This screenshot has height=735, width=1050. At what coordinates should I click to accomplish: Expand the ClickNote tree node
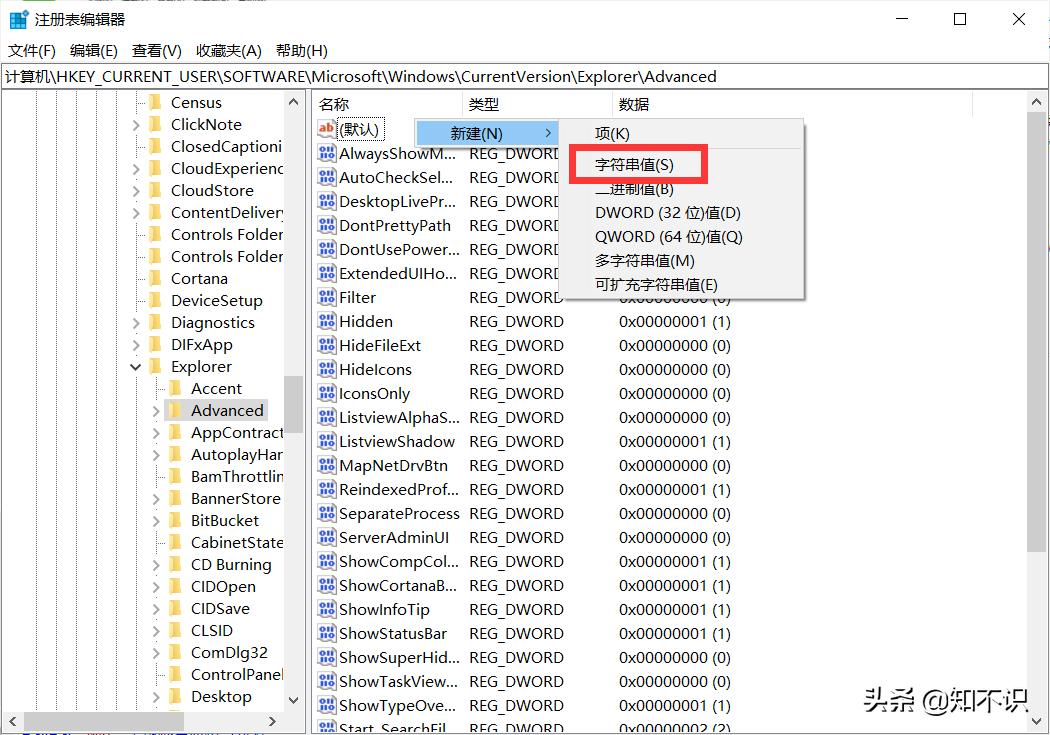136,125
